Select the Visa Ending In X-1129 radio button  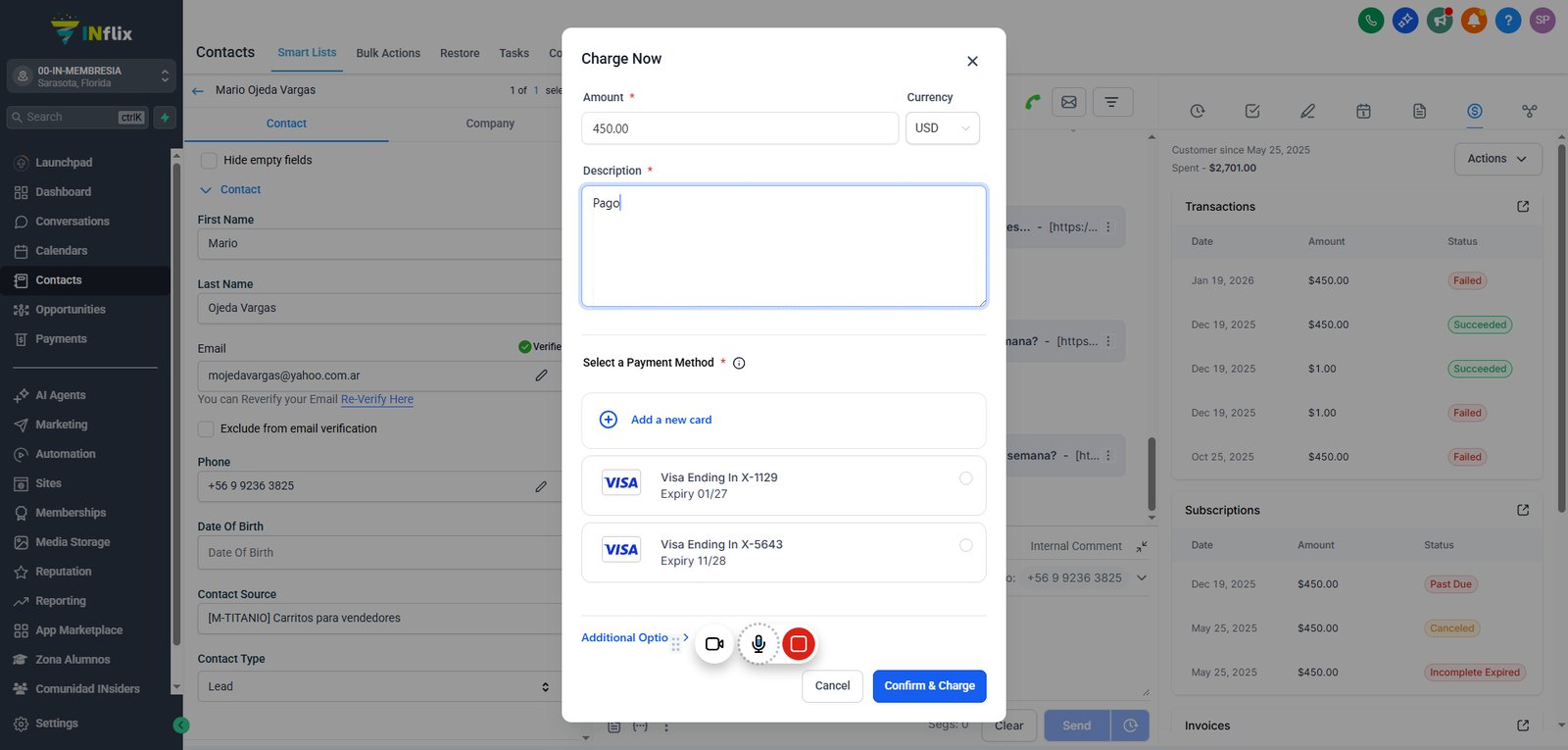(x=966, y=478)
